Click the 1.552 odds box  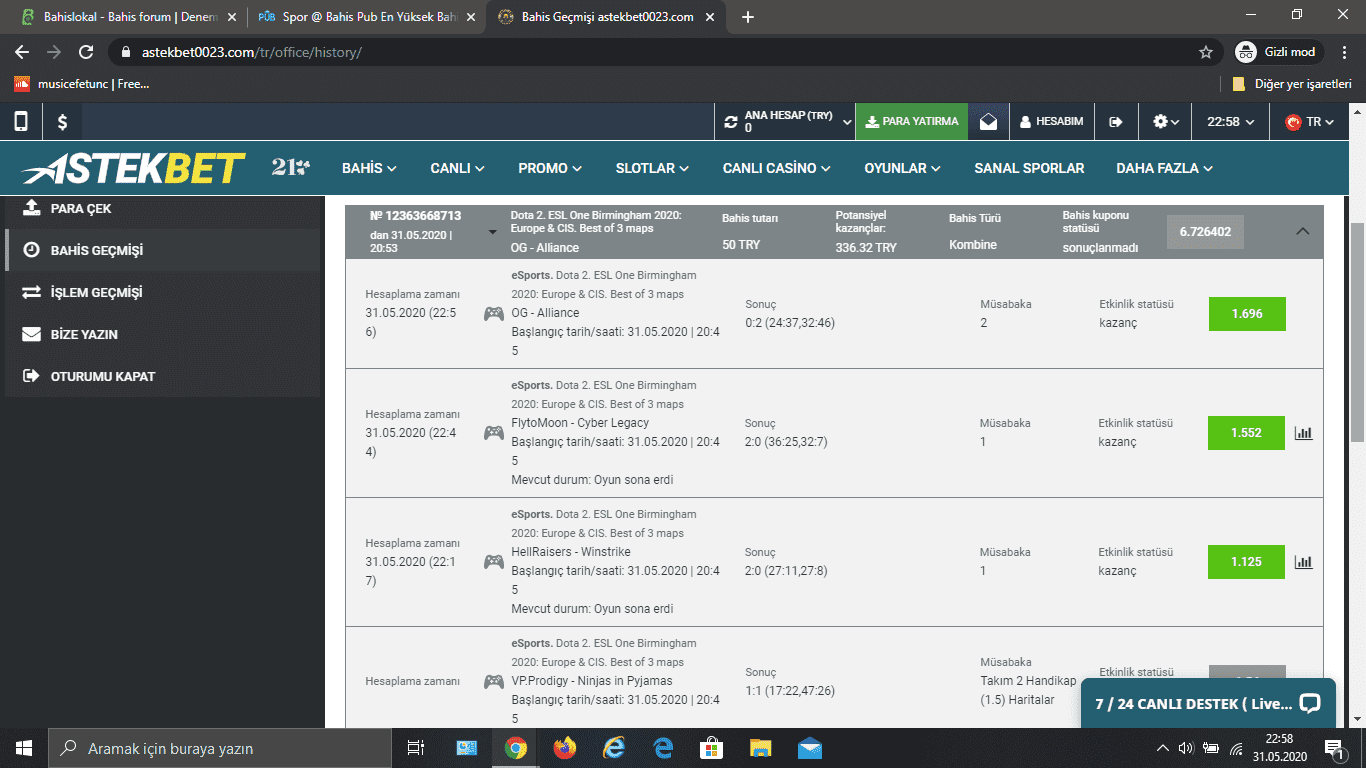click(x=1247, y=433)
